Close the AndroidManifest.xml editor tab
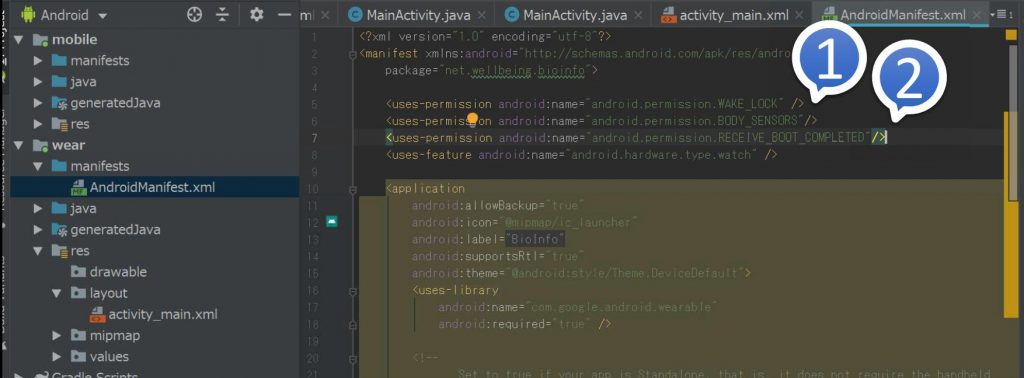The width and height of the screenshot is (1024, 378). click(976, 14)
